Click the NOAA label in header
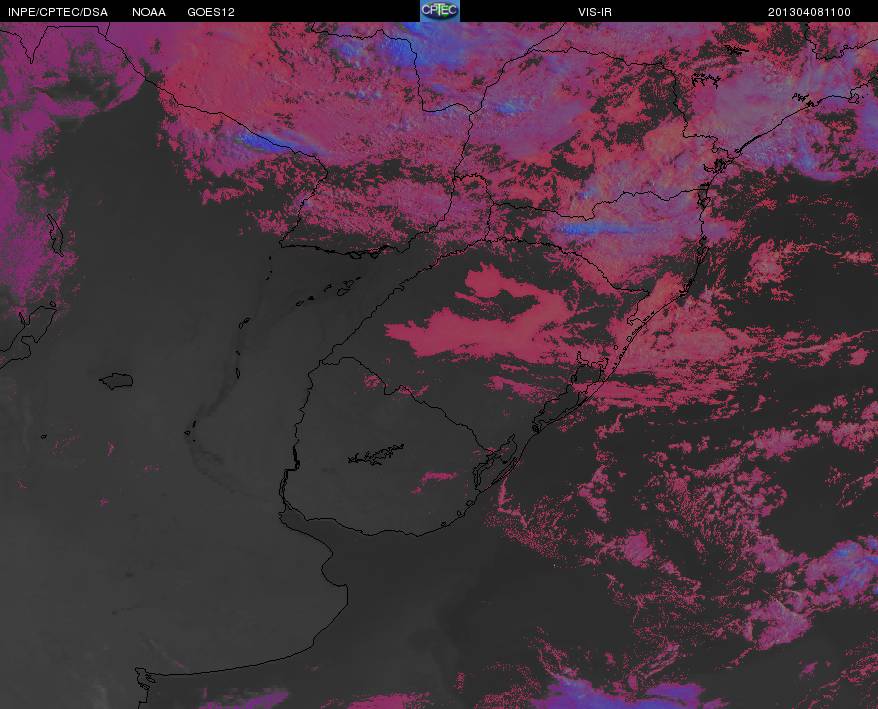This screenshot has width=878, height=709. [149, 12]
